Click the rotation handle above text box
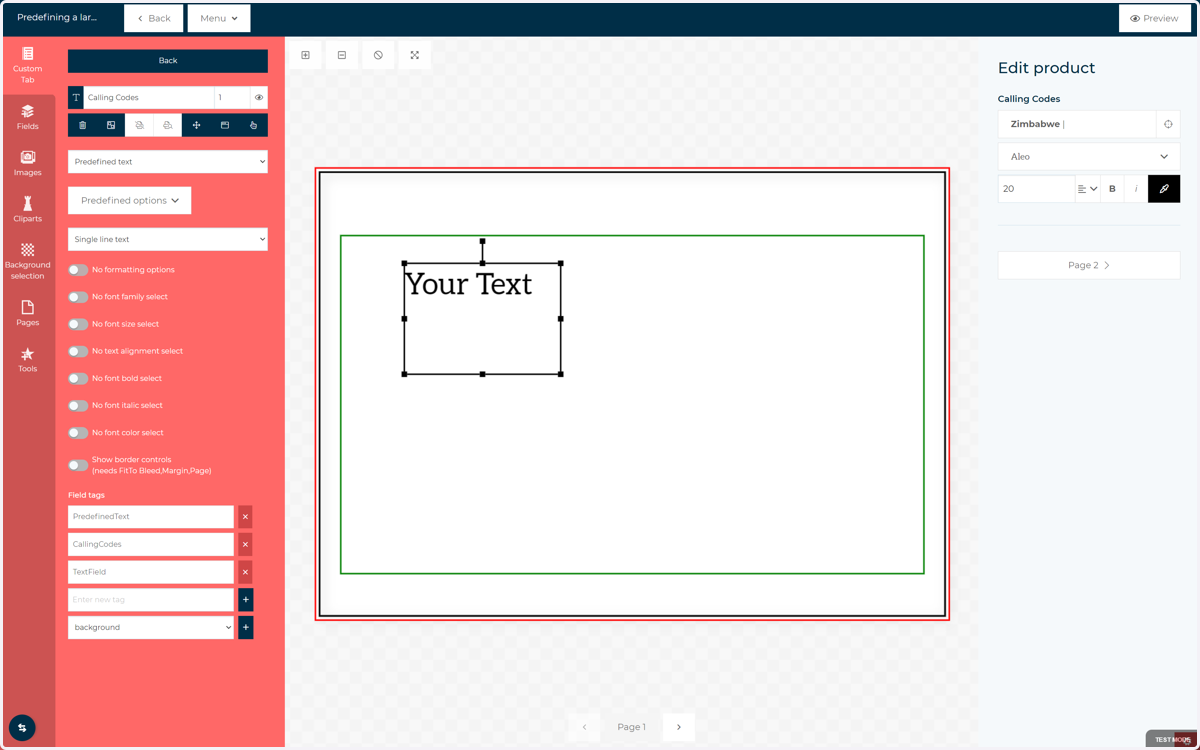 click(482, 241)
